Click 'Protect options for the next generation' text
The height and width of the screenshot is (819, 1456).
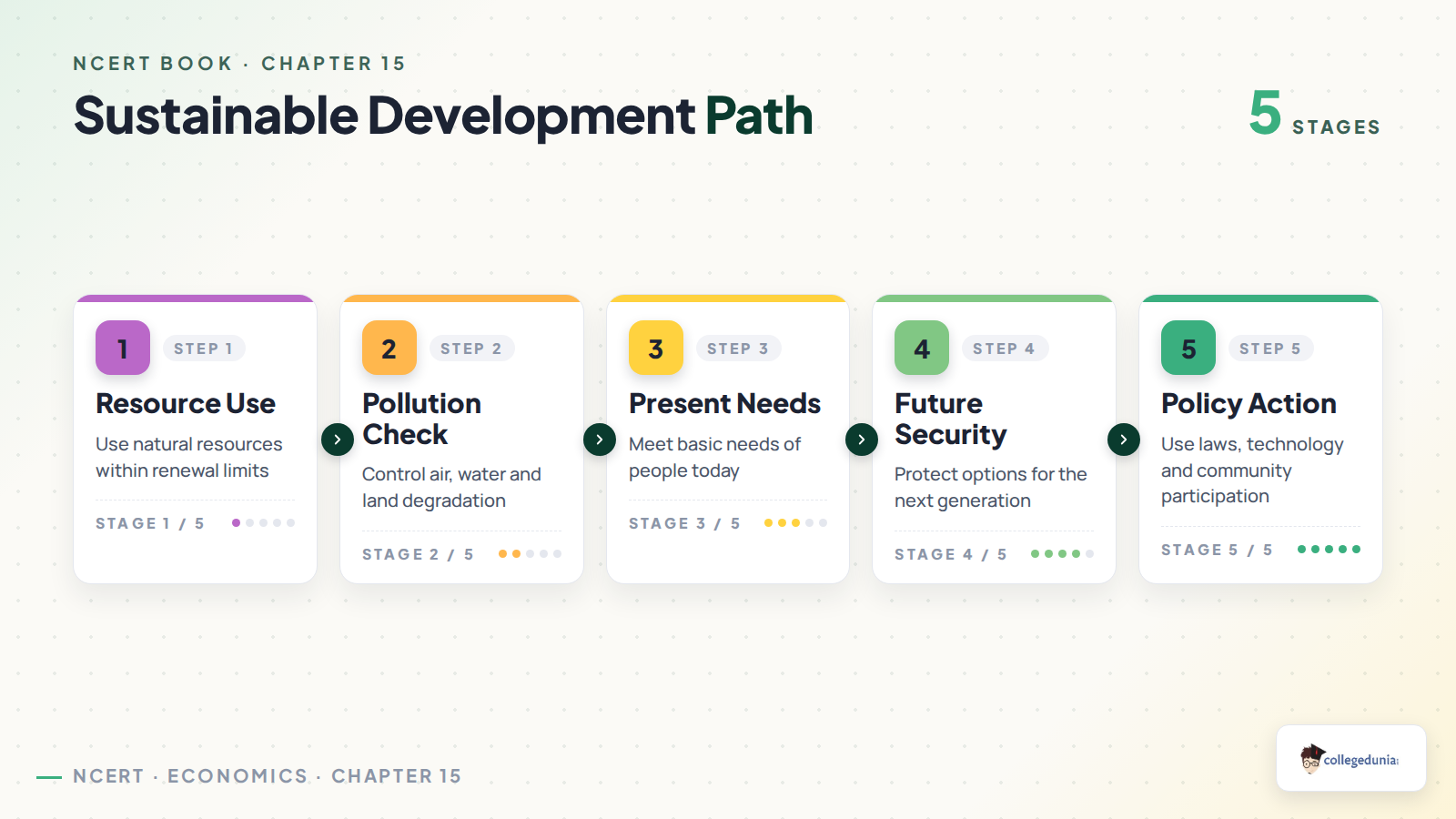click(991, 488)
